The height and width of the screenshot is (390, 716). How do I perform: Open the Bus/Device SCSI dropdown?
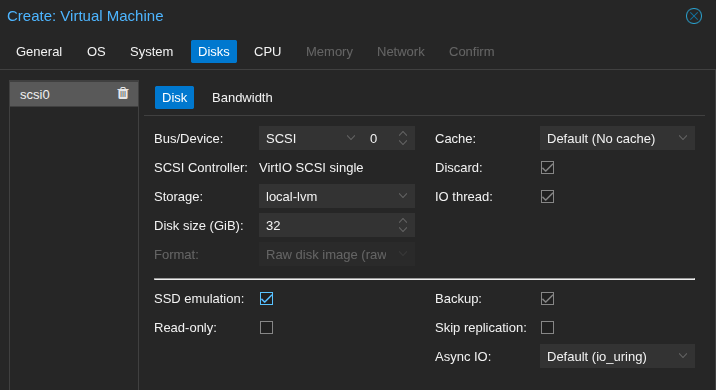311,138
